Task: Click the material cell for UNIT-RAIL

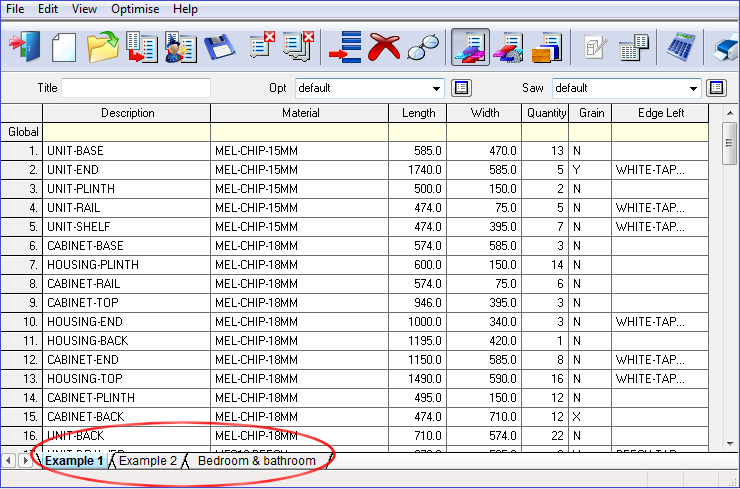Action: coord(300,208)
